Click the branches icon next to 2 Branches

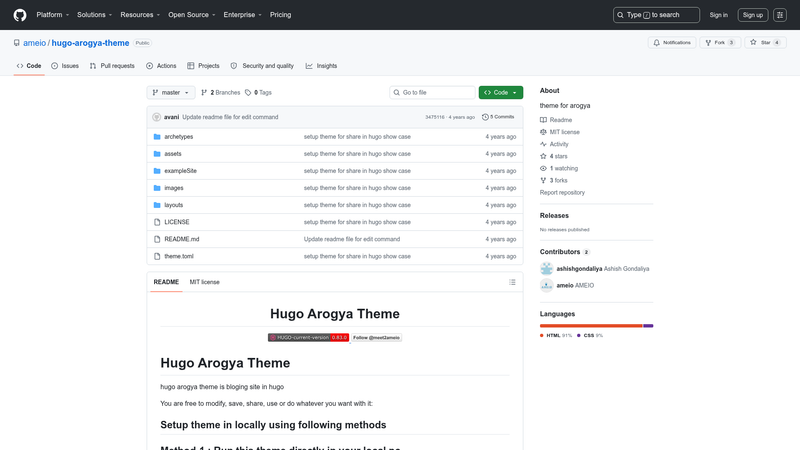(204, 92)
